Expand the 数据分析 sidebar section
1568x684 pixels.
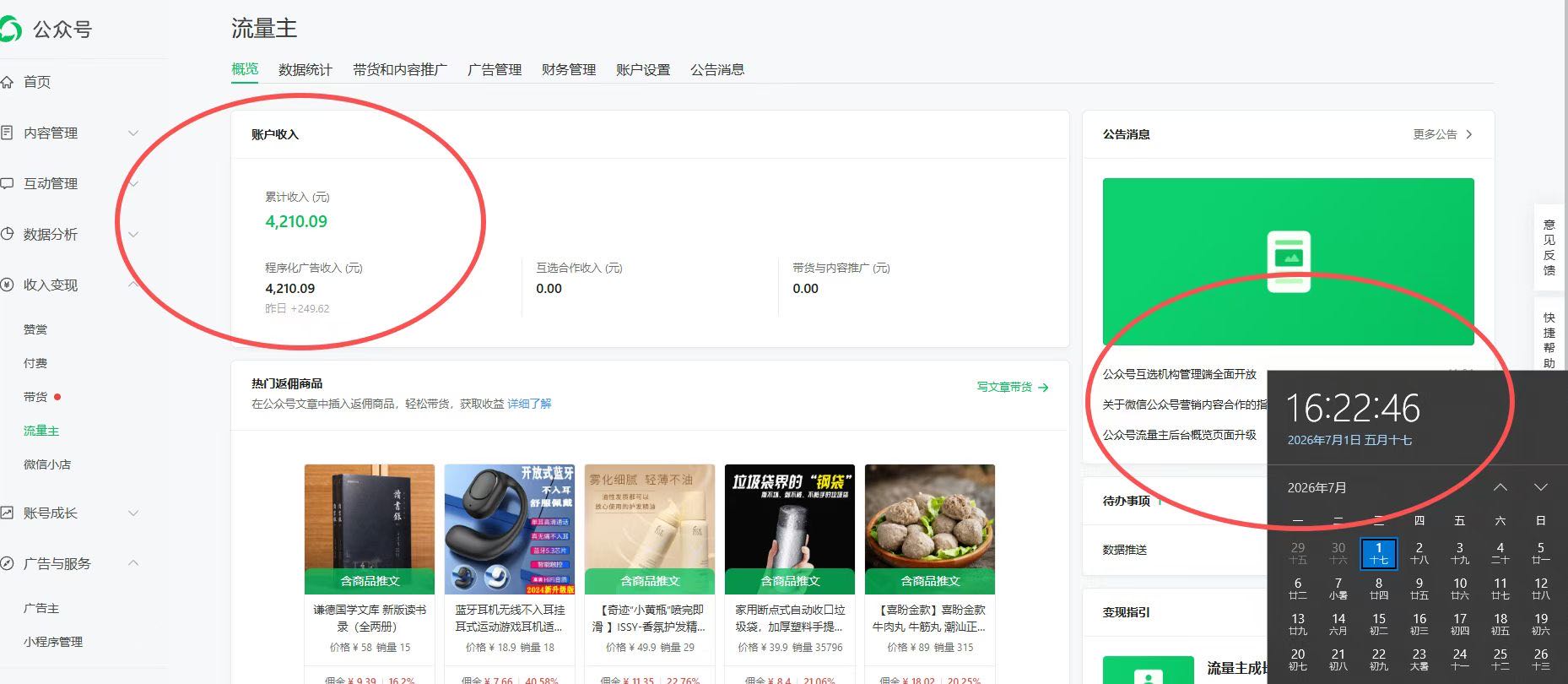[133, 235]
